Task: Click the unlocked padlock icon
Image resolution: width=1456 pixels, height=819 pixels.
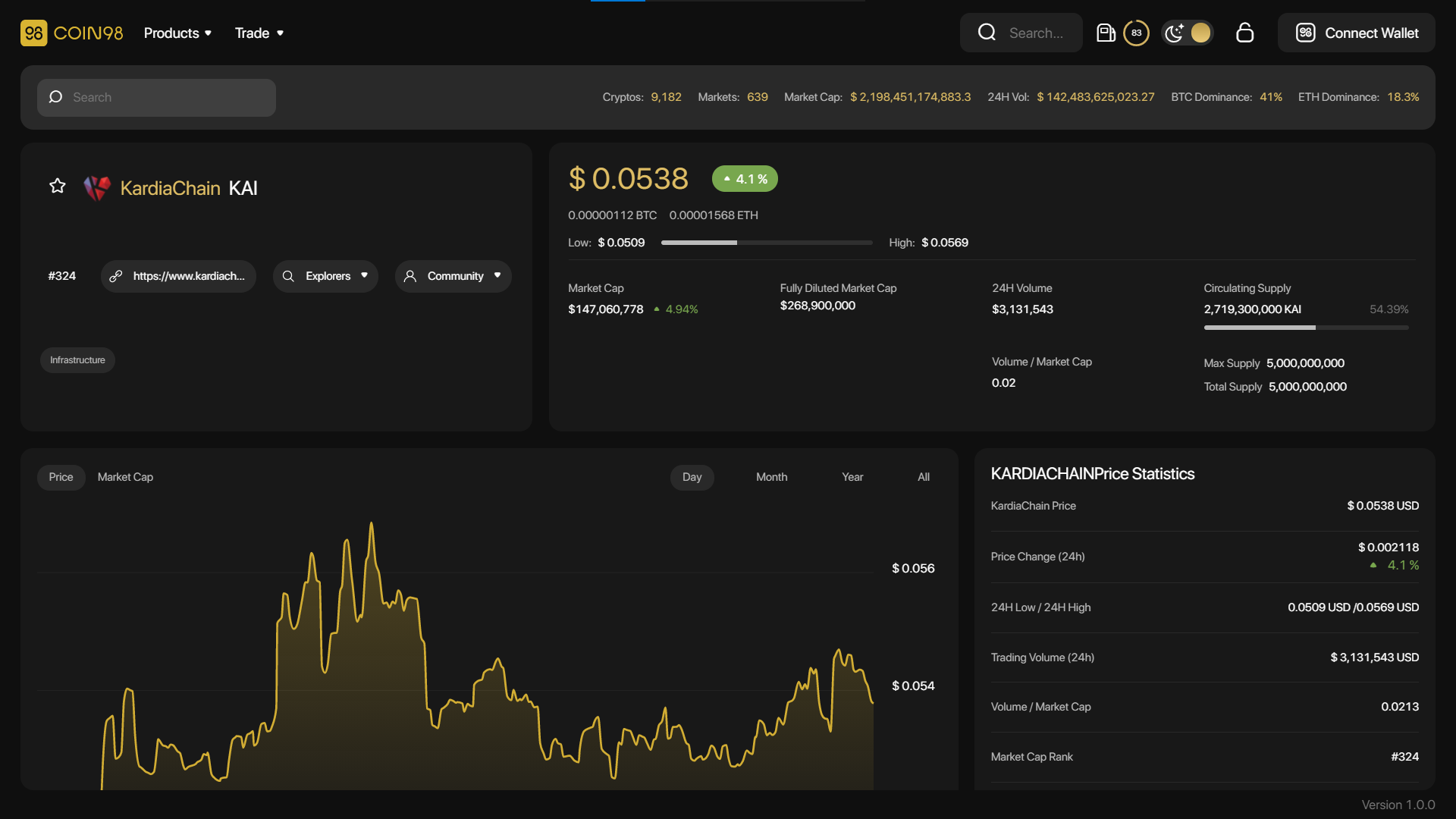Action: [1244, 33]
